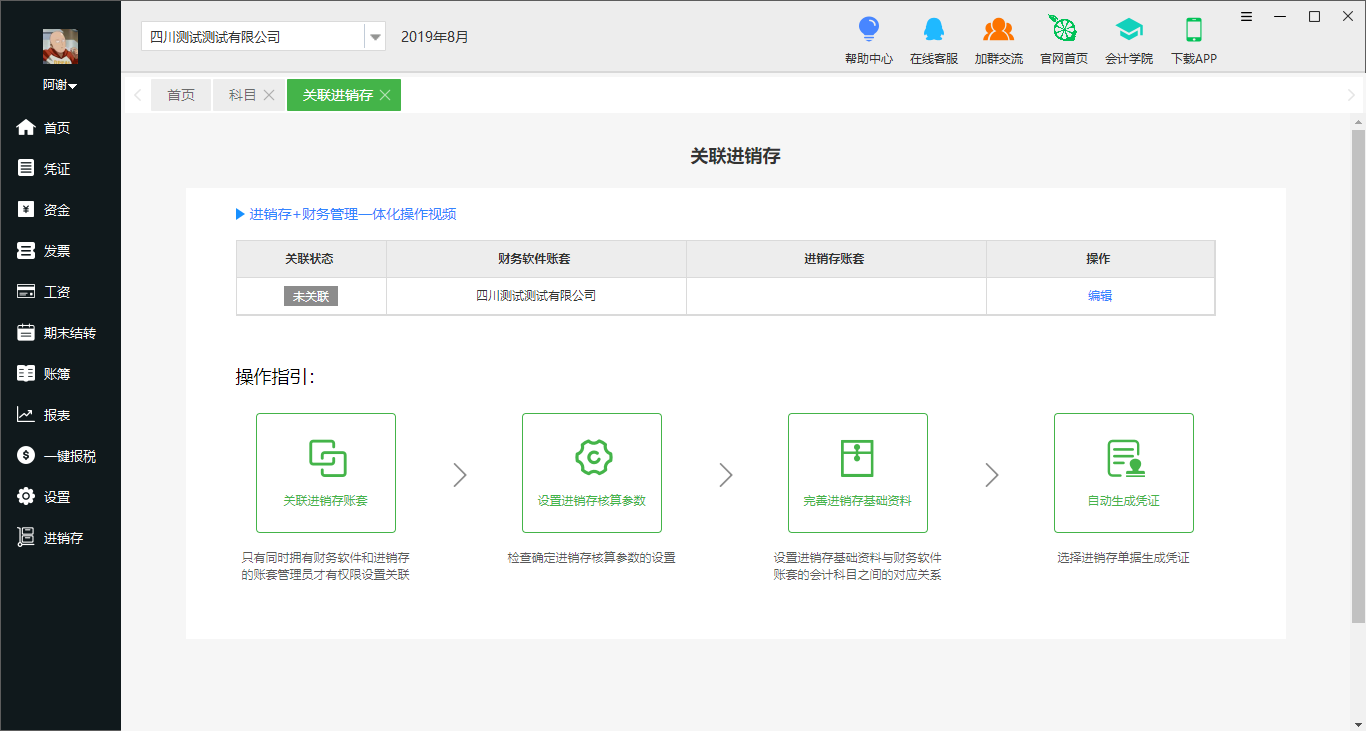Open the 进销存 inventory sidebar icon
Viewport: 1366px width, 731px height.
[26, 538]
